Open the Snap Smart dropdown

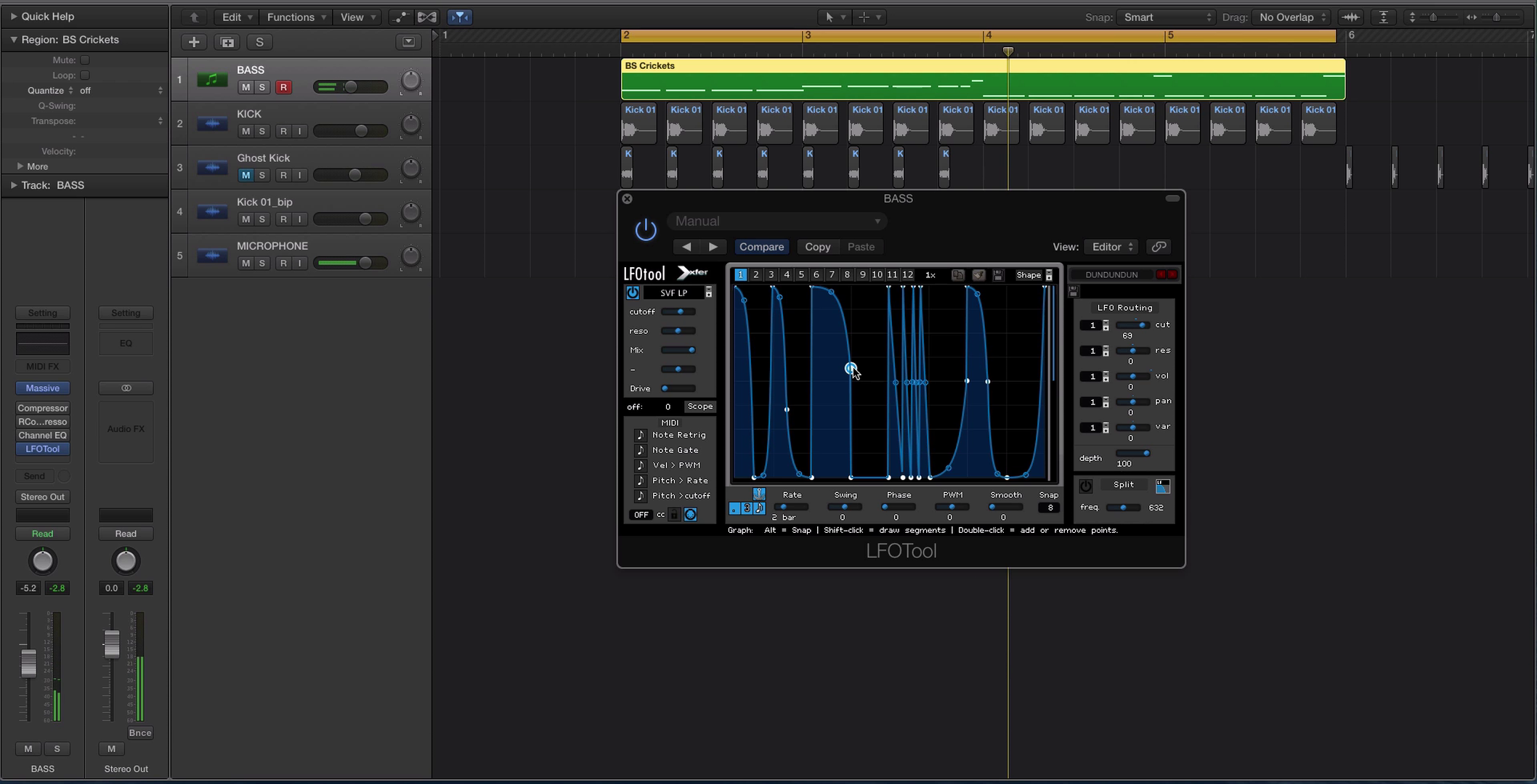1167,17
